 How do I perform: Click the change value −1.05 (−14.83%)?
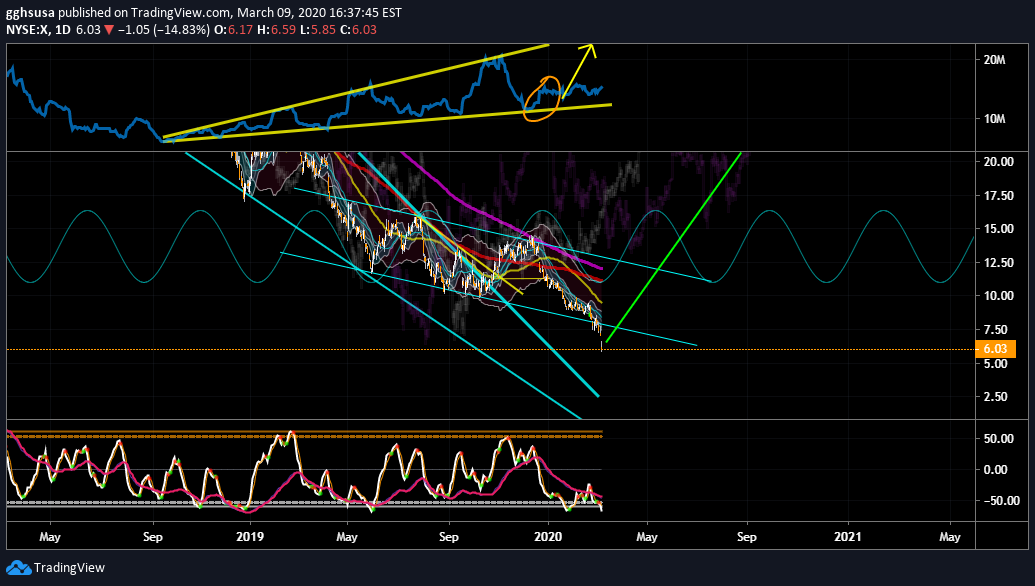164,30
